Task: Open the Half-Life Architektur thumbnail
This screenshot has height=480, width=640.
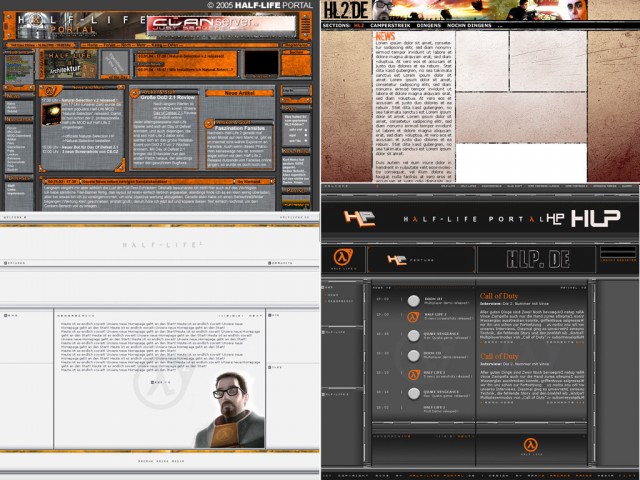Action: [70, 63]
